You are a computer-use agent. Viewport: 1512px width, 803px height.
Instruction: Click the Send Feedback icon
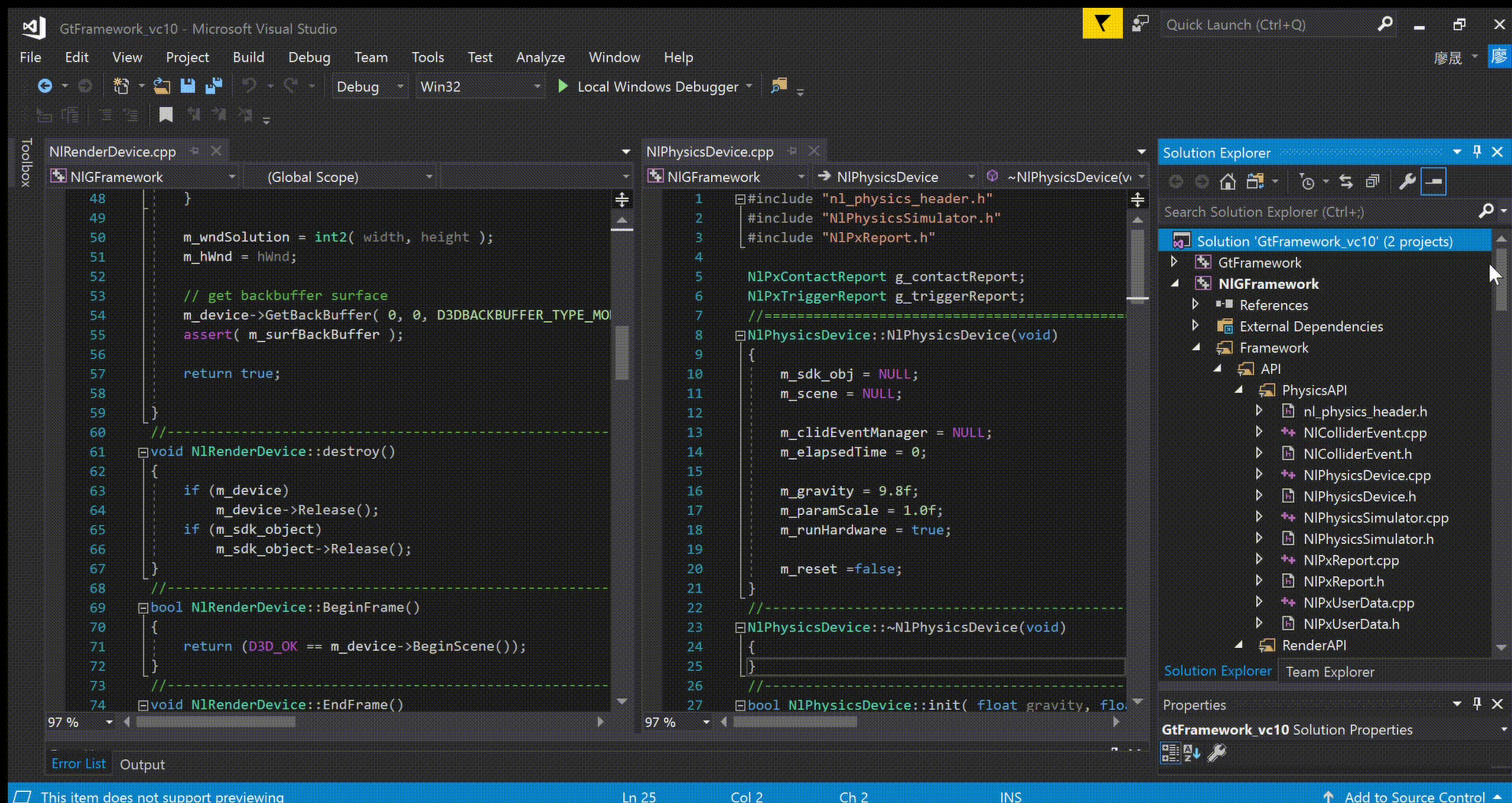[x=1140, y=24]
